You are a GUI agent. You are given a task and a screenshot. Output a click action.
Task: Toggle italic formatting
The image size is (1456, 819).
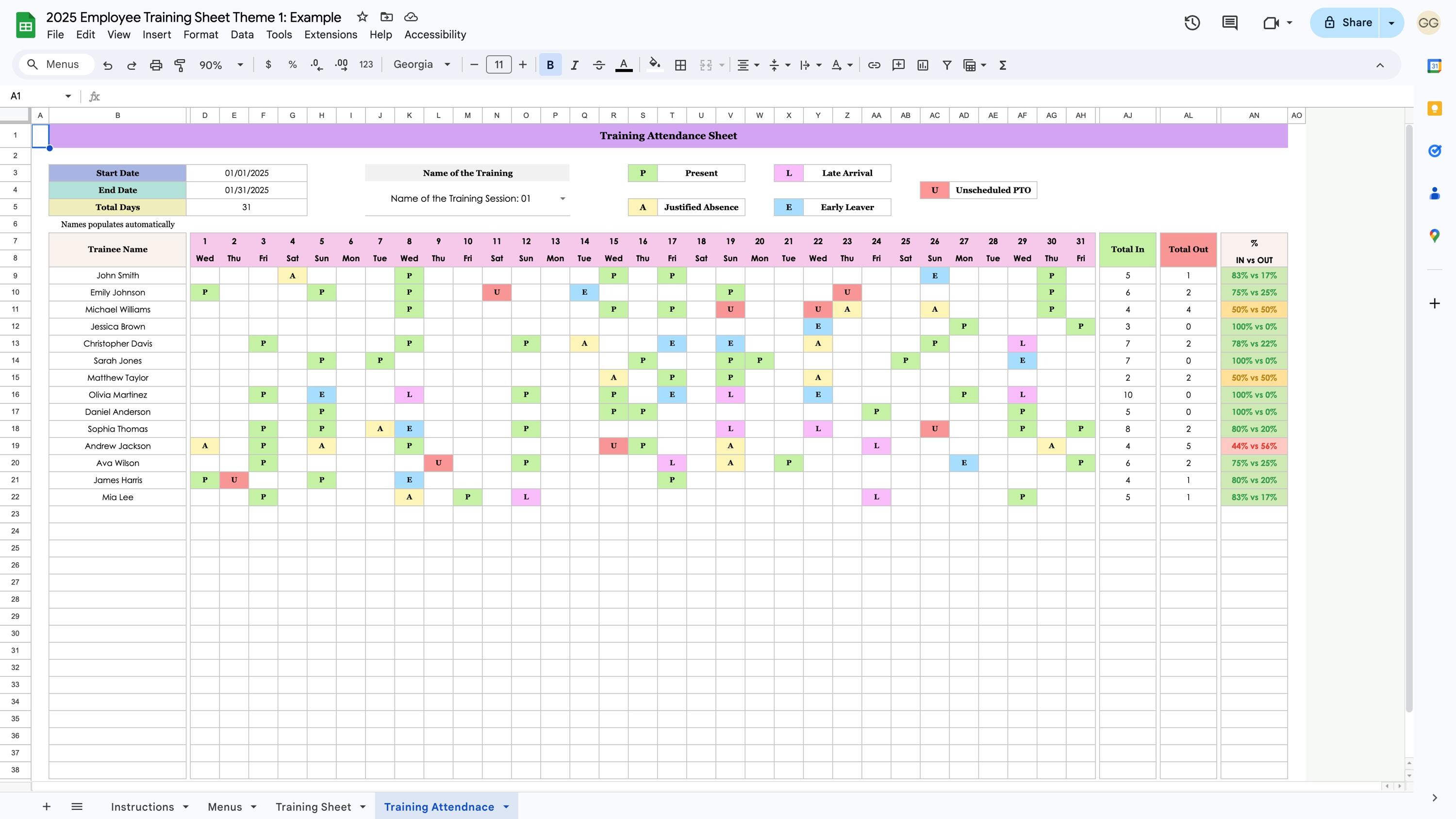574,65
